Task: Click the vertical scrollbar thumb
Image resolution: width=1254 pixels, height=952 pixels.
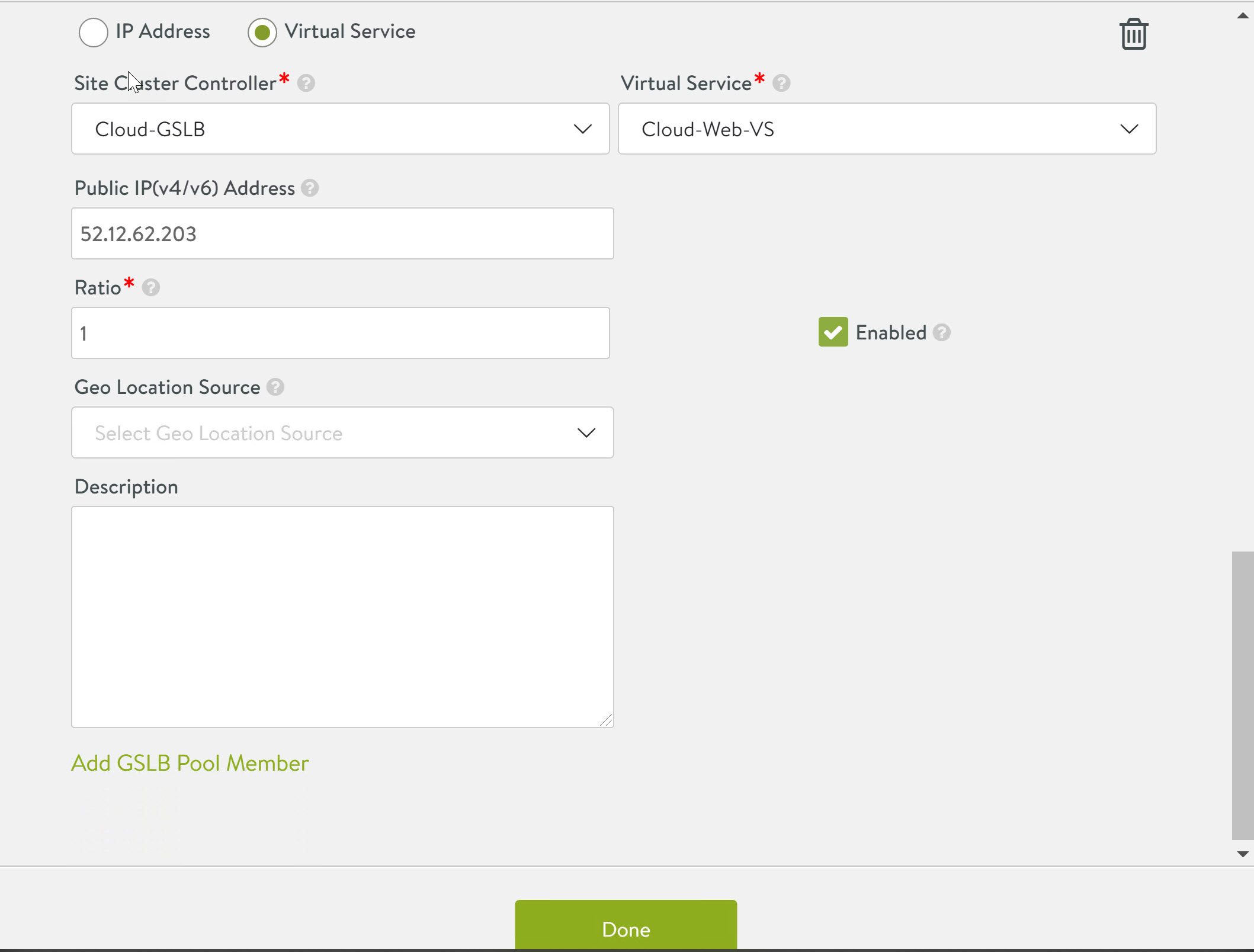Action: [1242, 694]
